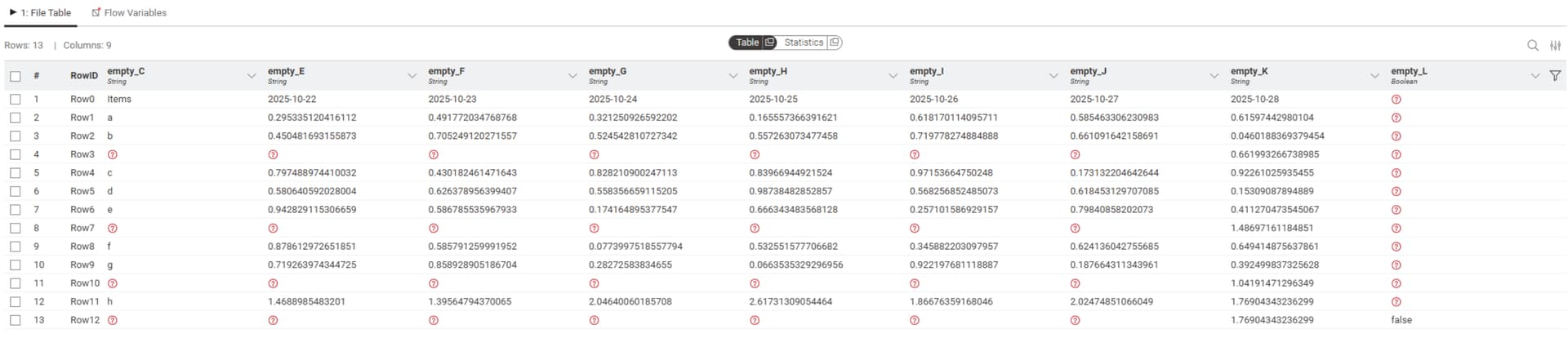Tick the select-all header checkbox
Screen dimensions: 1568x347
16,76
